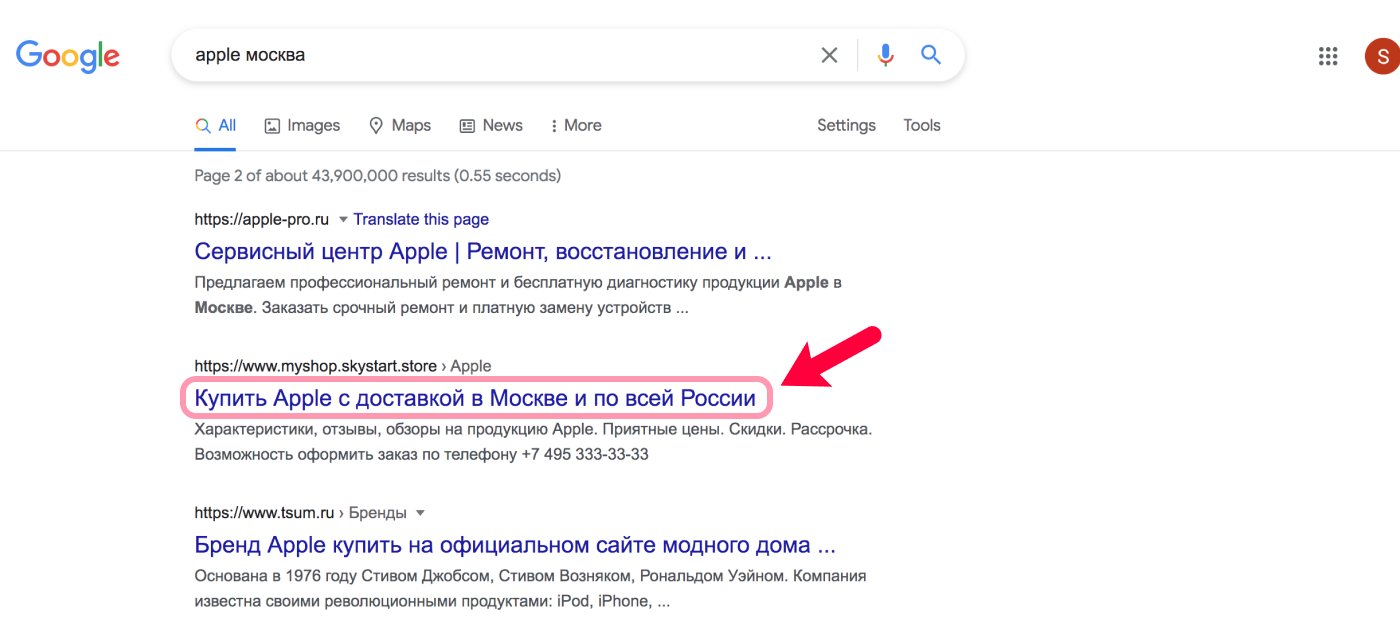Open the Сервисный центр Apple result

(x=483, y=251)
